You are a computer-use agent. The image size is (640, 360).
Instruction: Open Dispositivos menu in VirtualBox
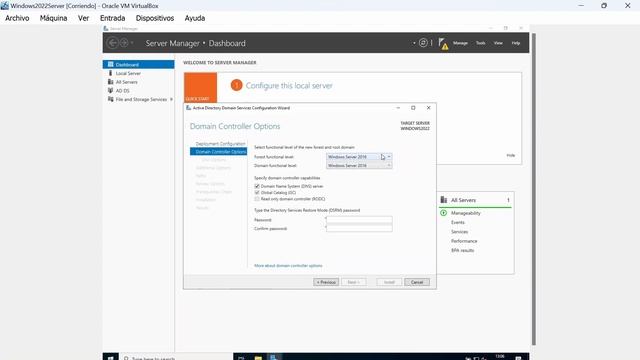155,18
